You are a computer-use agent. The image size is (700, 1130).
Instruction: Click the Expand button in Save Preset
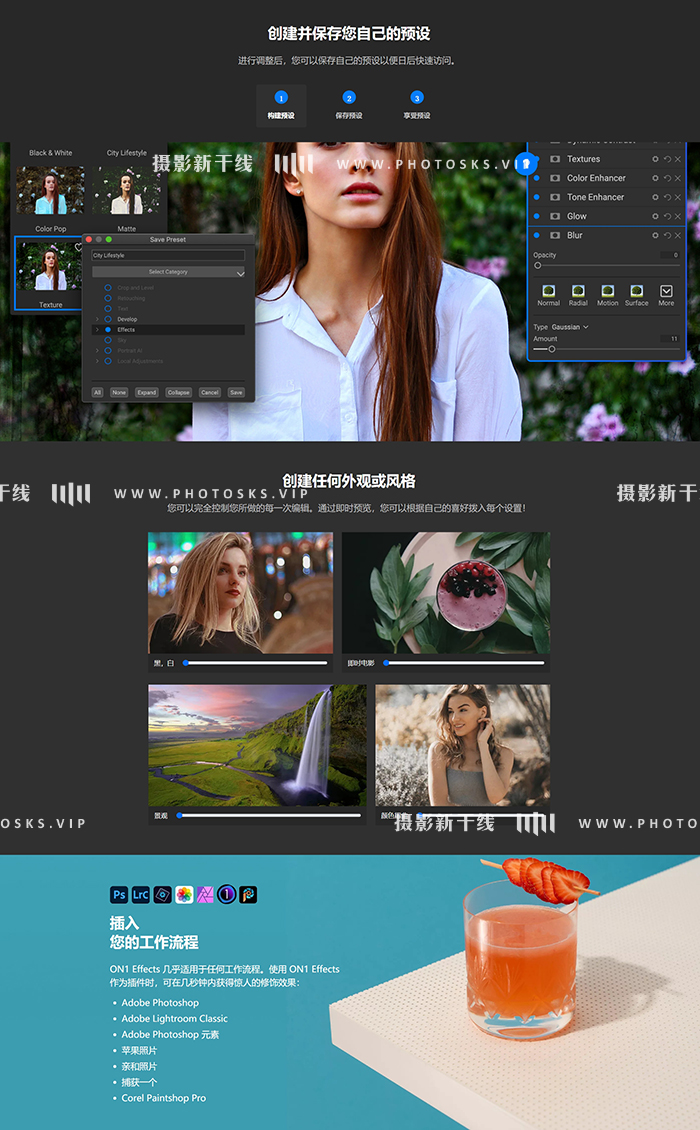147,393
